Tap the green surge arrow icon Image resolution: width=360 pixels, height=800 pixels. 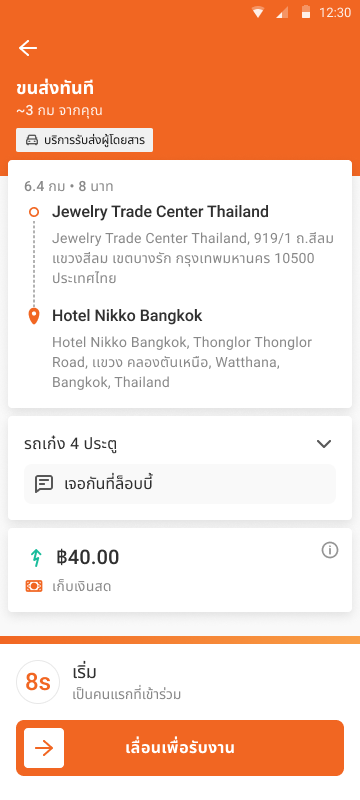click(x=35, y=558)
